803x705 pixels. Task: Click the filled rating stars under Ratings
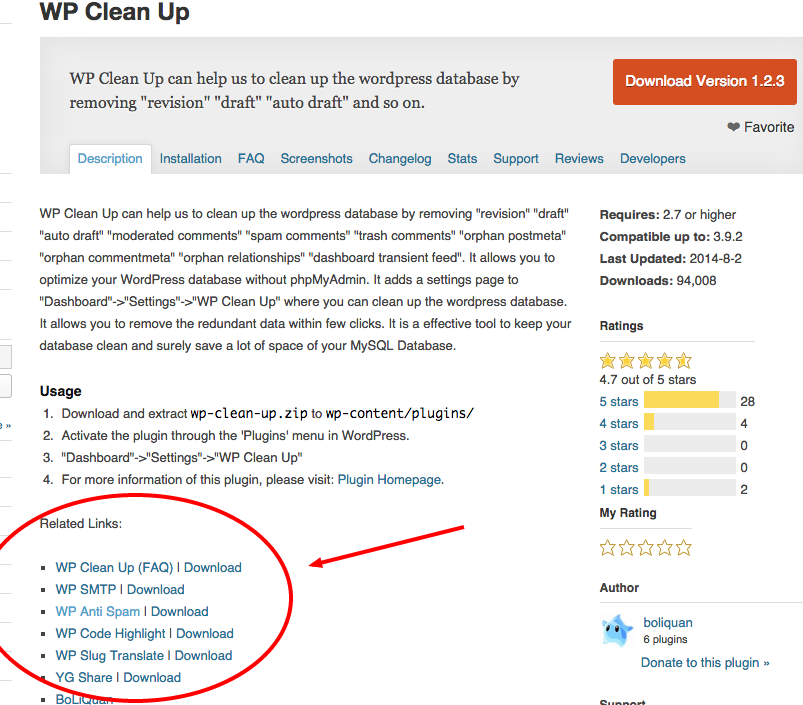645,361
